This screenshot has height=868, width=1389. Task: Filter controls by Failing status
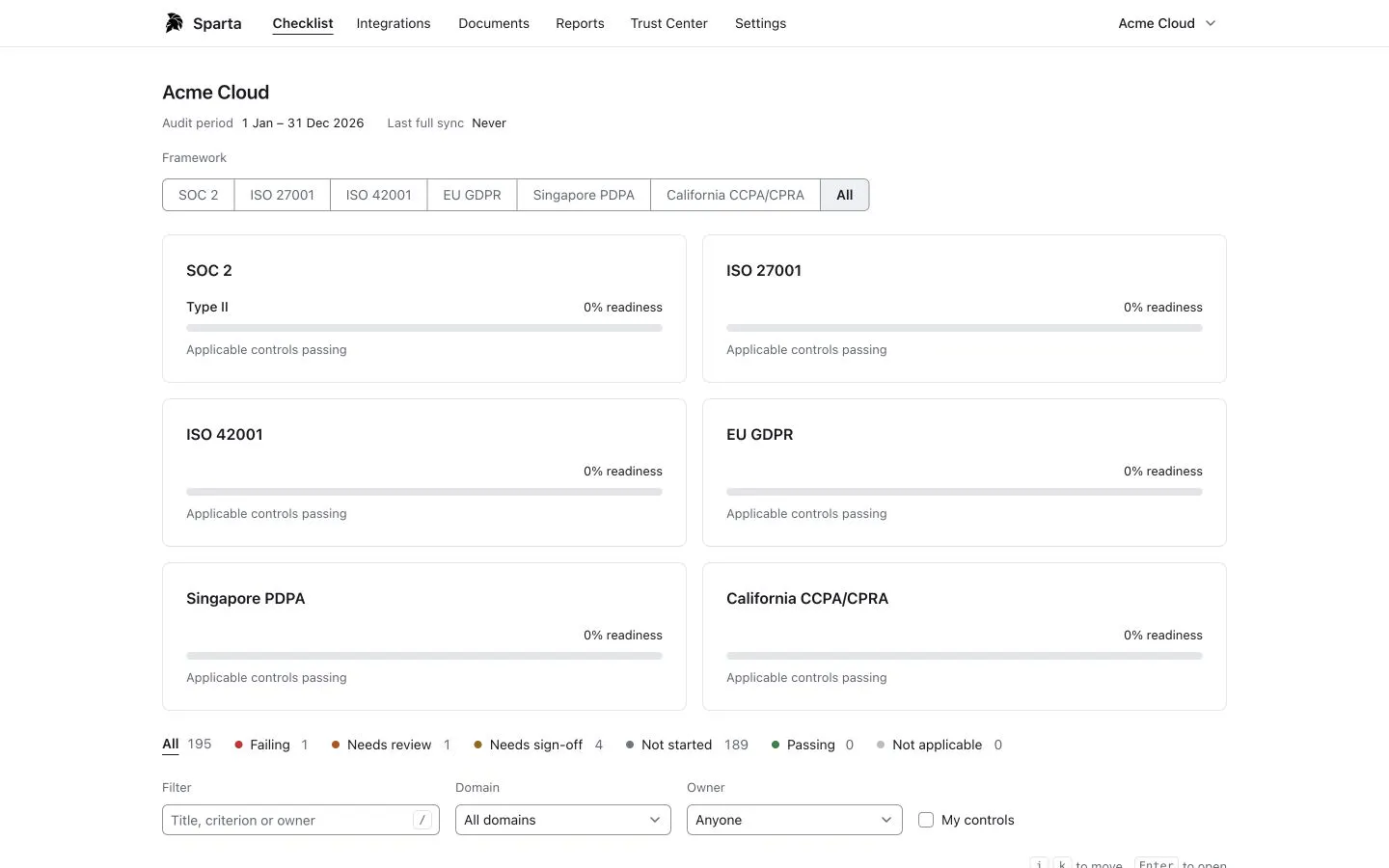(271, 745)
